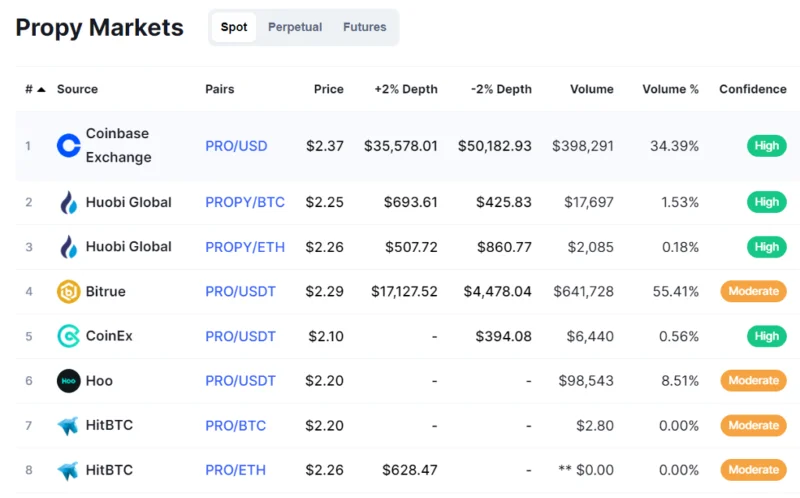Click the HitBTC logo in PRO/ETH row
Image resolution: width=800 pixels, height=498 pixels.
[68, 470]
